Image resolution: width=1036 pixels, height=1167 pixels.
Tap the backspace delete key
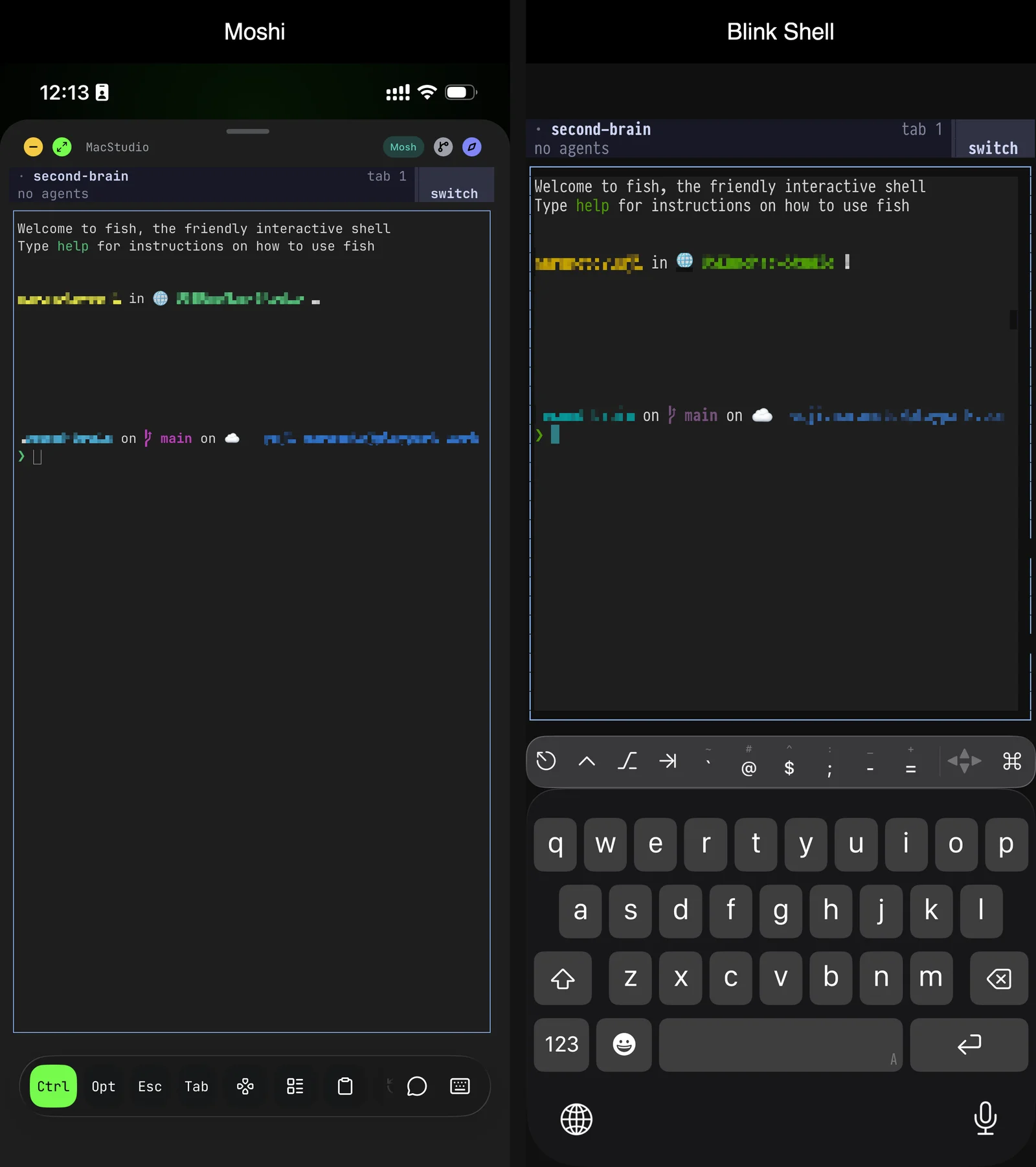(x=998, y=978)
